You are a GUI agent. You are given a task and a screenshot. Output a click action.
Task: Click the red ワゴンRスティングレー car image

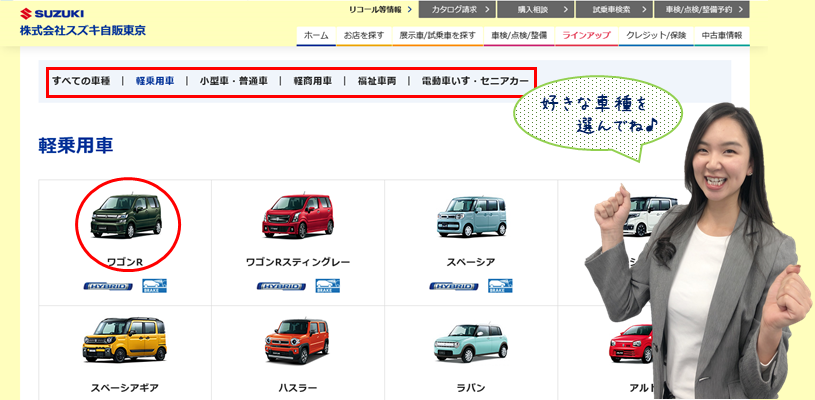297,216
